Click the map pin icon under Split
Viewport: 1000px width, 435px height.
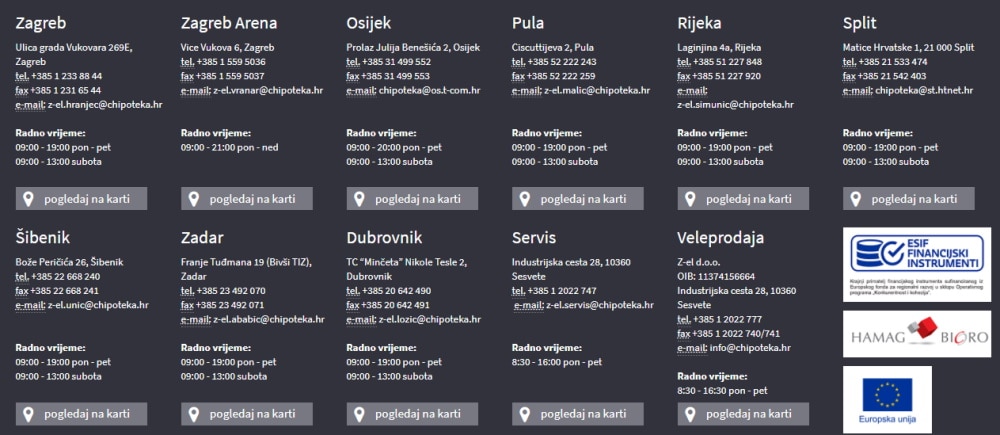(x=856, y=199)
